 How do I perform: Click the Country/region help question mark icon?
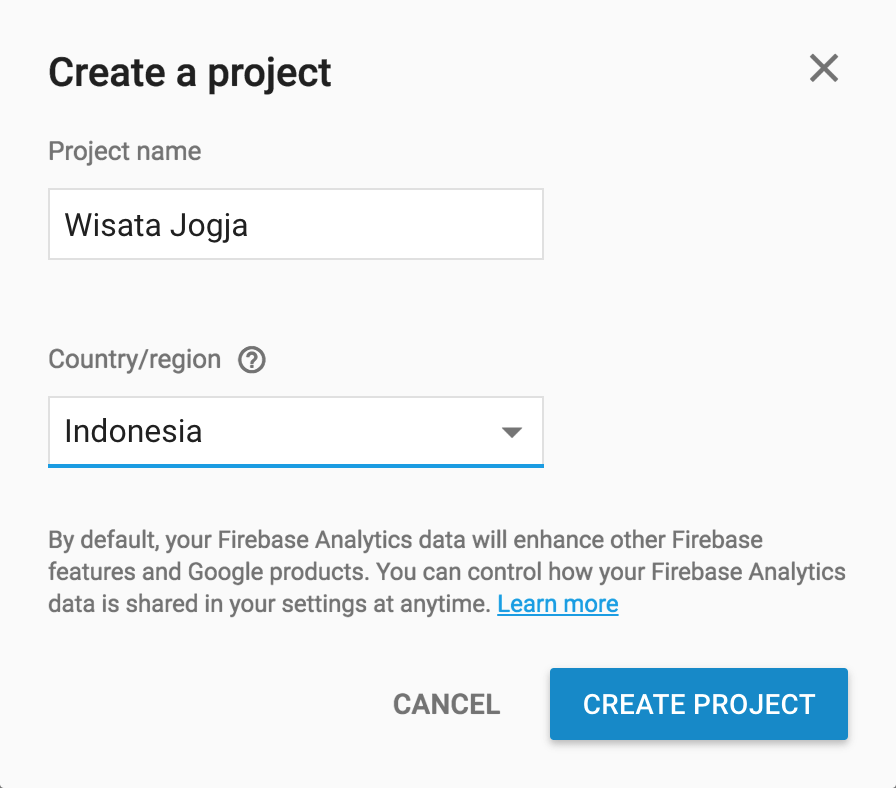[251, 360]
